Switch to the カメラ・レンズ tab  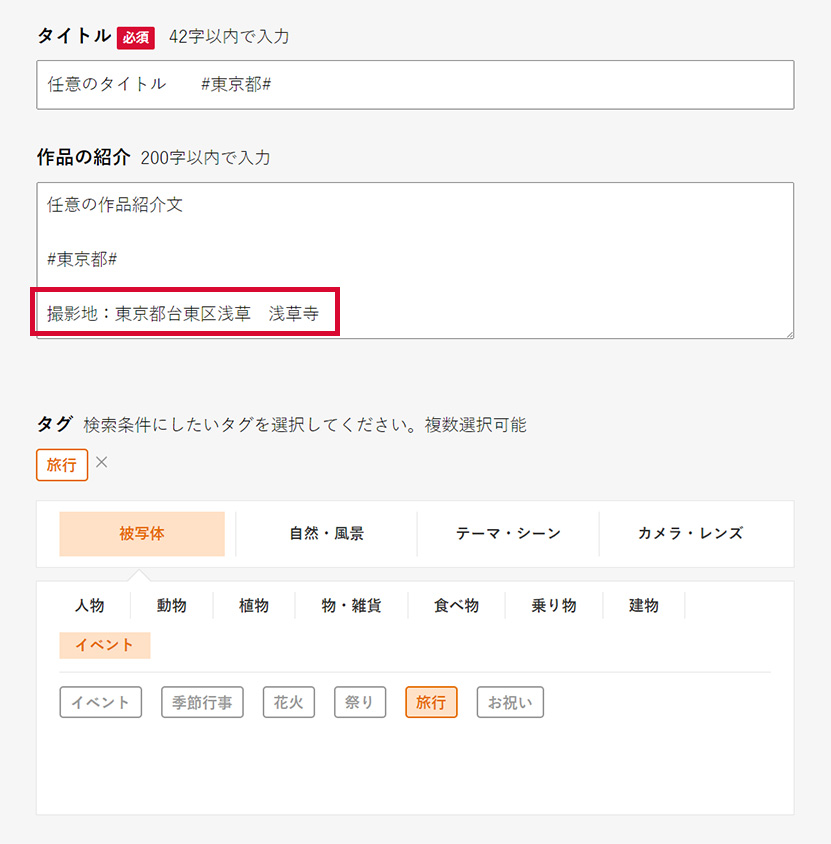[x=686, y=533]
